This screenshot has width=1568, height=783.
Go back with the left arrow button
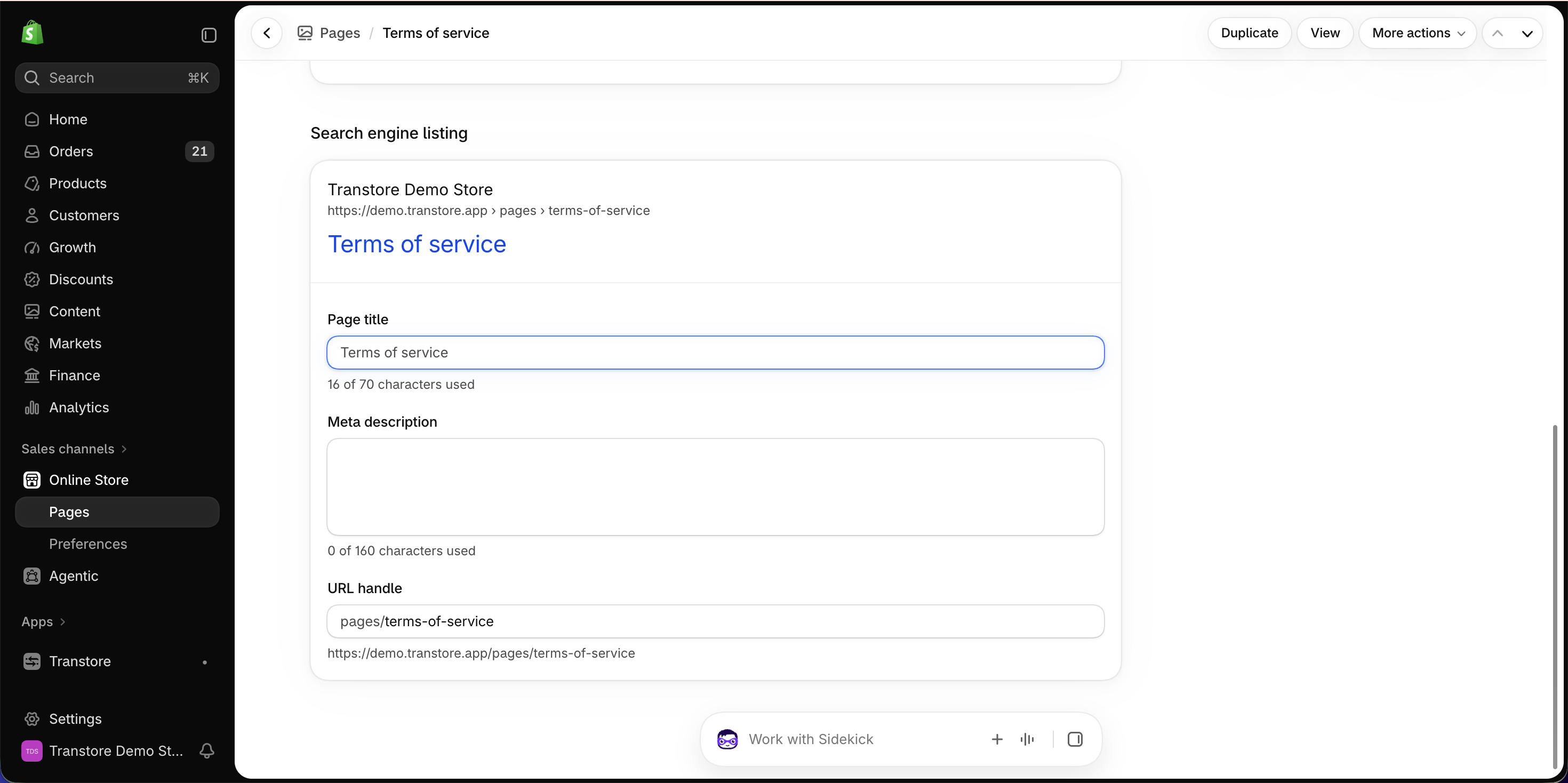pos(267,33)
